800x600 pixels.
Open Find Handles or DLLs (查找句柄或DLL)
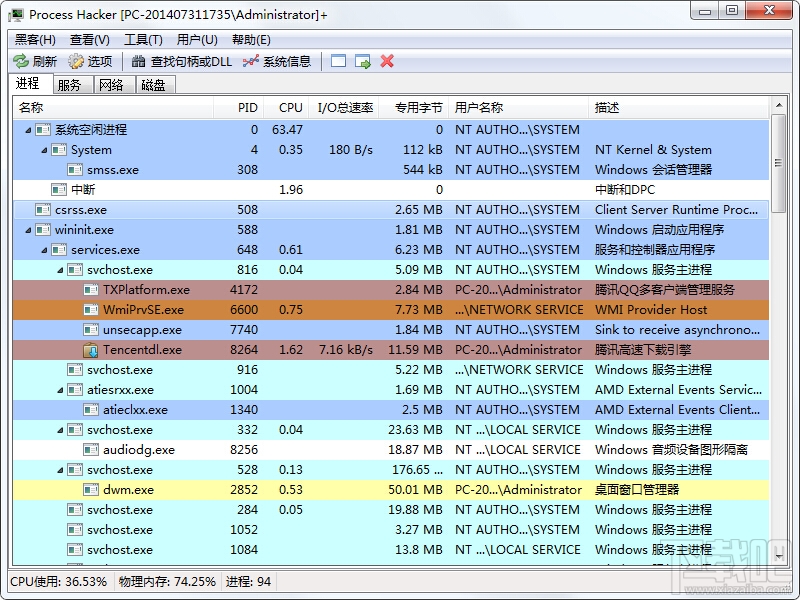[x=182, y=62]
